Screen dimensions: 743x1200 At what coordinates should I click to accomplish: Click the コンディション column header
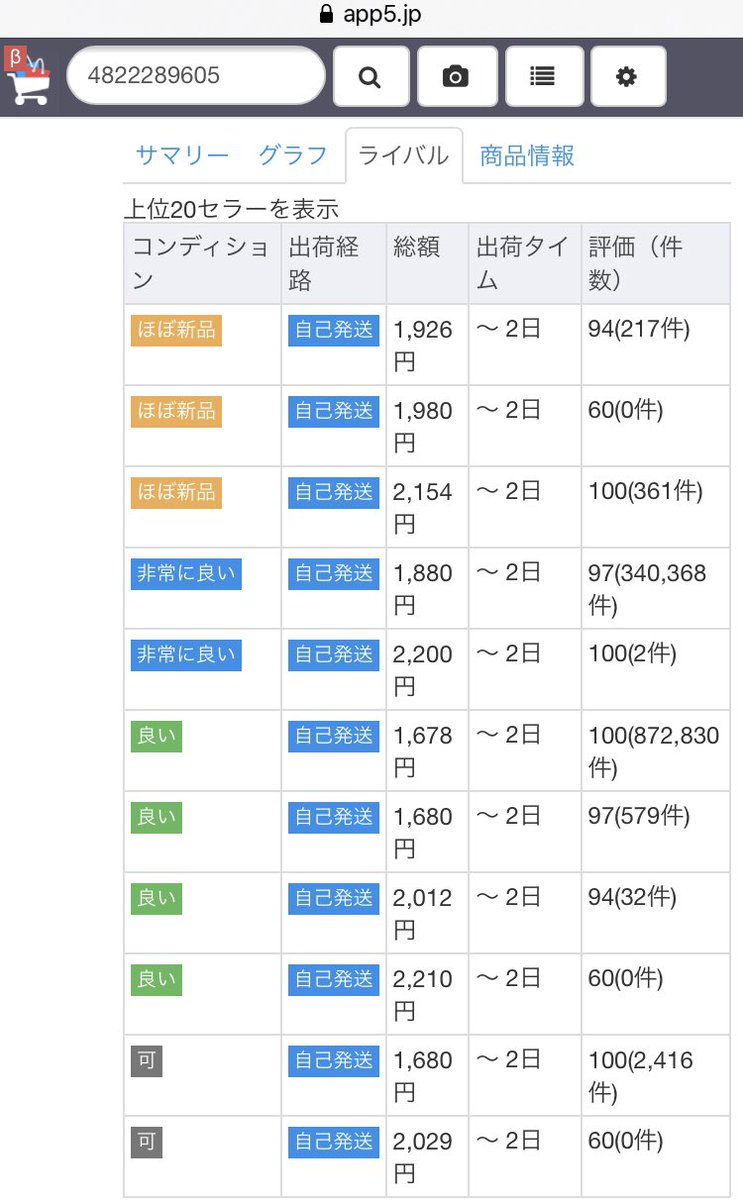pyautogui.click(x=201, y=263)
